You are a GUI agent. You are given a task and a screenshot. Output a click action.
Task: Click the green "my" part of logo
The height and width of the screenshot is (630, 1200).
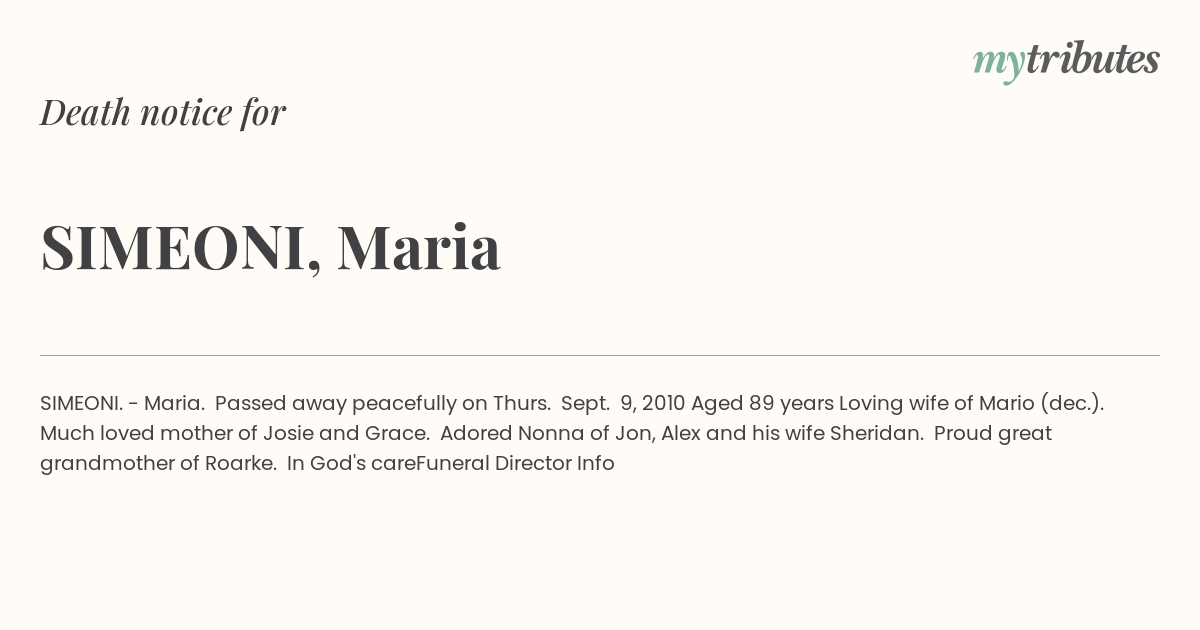point(998,62)
